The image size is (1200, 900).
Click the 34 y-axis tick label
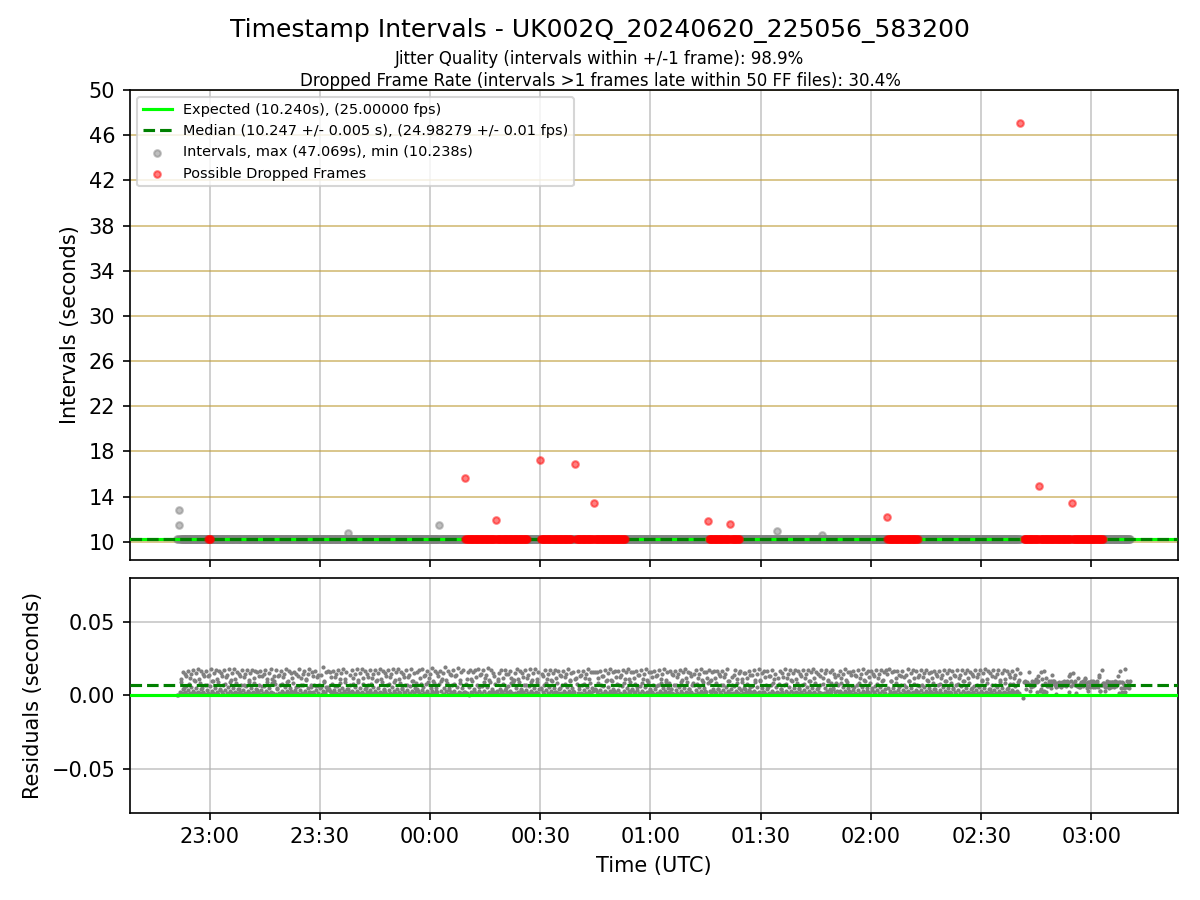tap(104, 271)
